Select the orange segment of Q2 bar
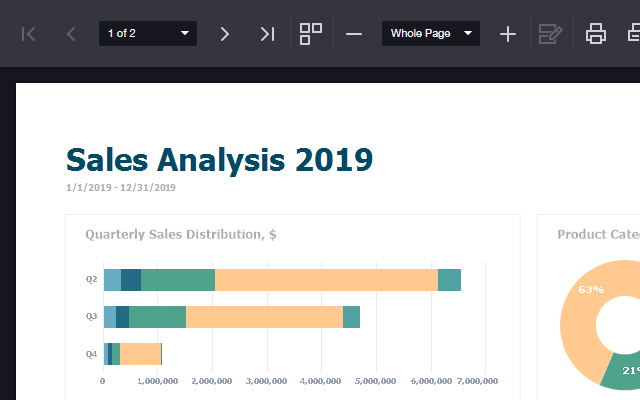The height and width of the screenshot is (400, 640). point(326,280)
